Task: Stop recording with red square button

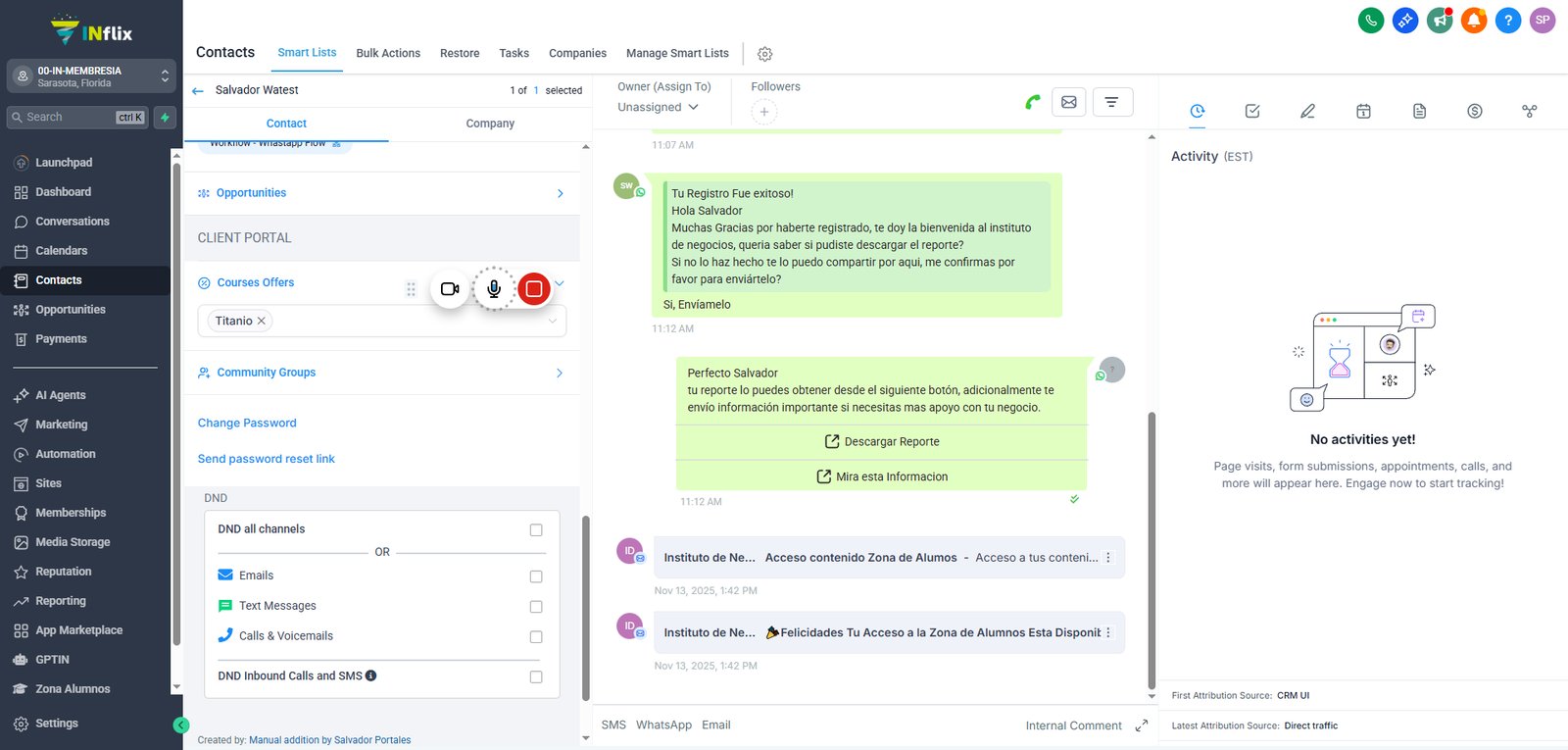Action: (x=534, y=289)
